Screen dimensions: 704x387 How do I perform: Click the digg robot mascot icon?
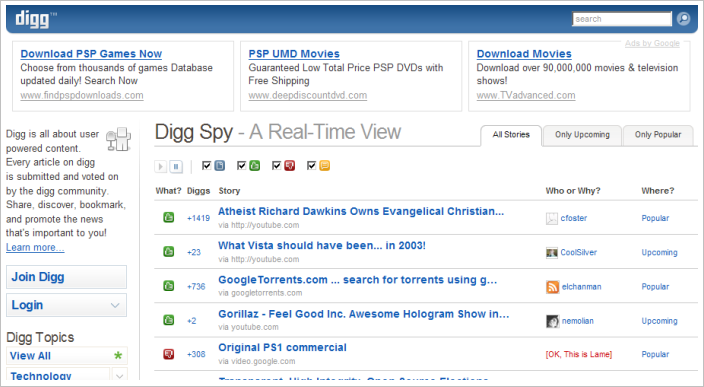click(119, 139)
